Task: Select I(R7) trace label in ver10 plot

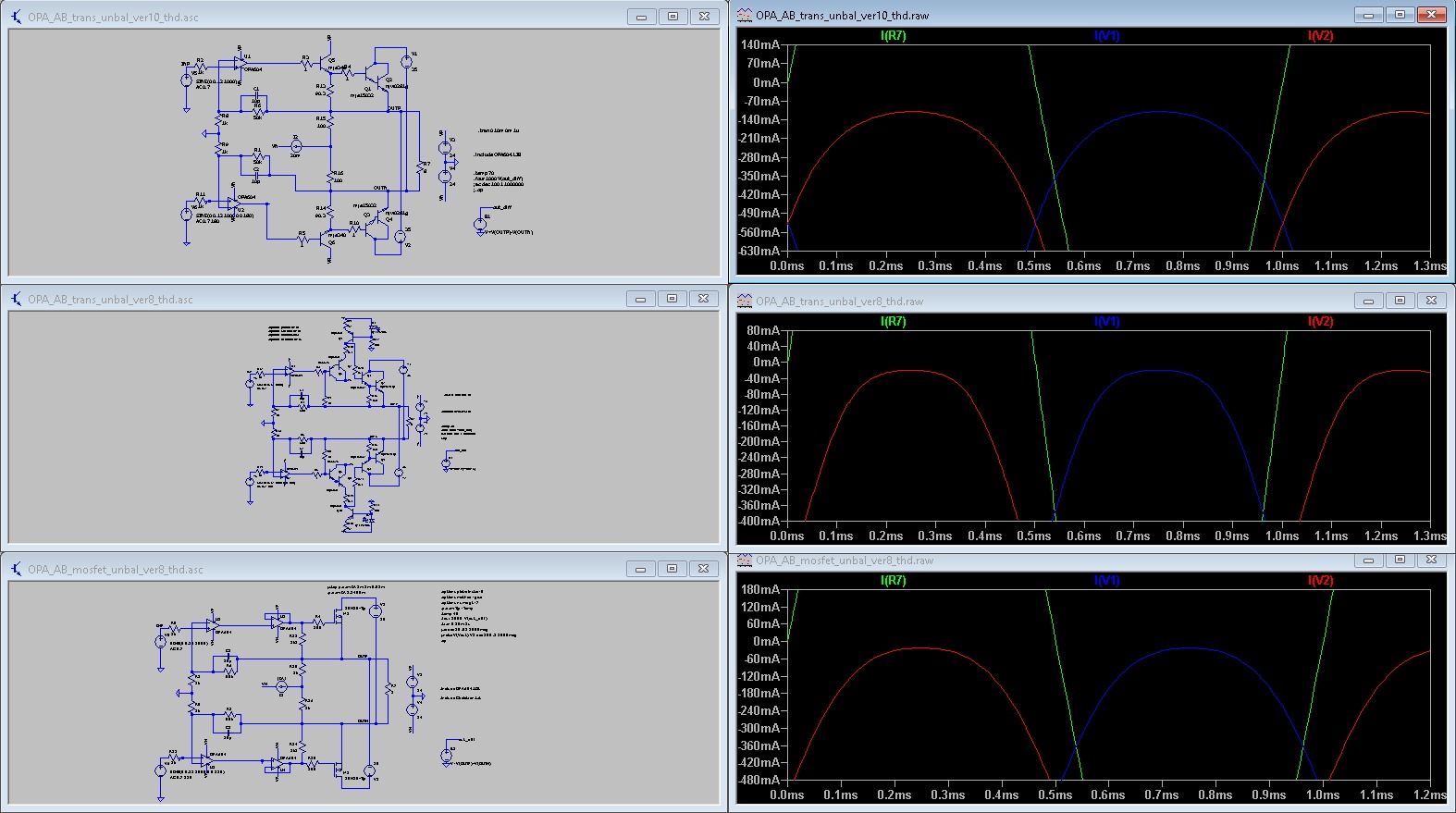Action: click(893, 35)
